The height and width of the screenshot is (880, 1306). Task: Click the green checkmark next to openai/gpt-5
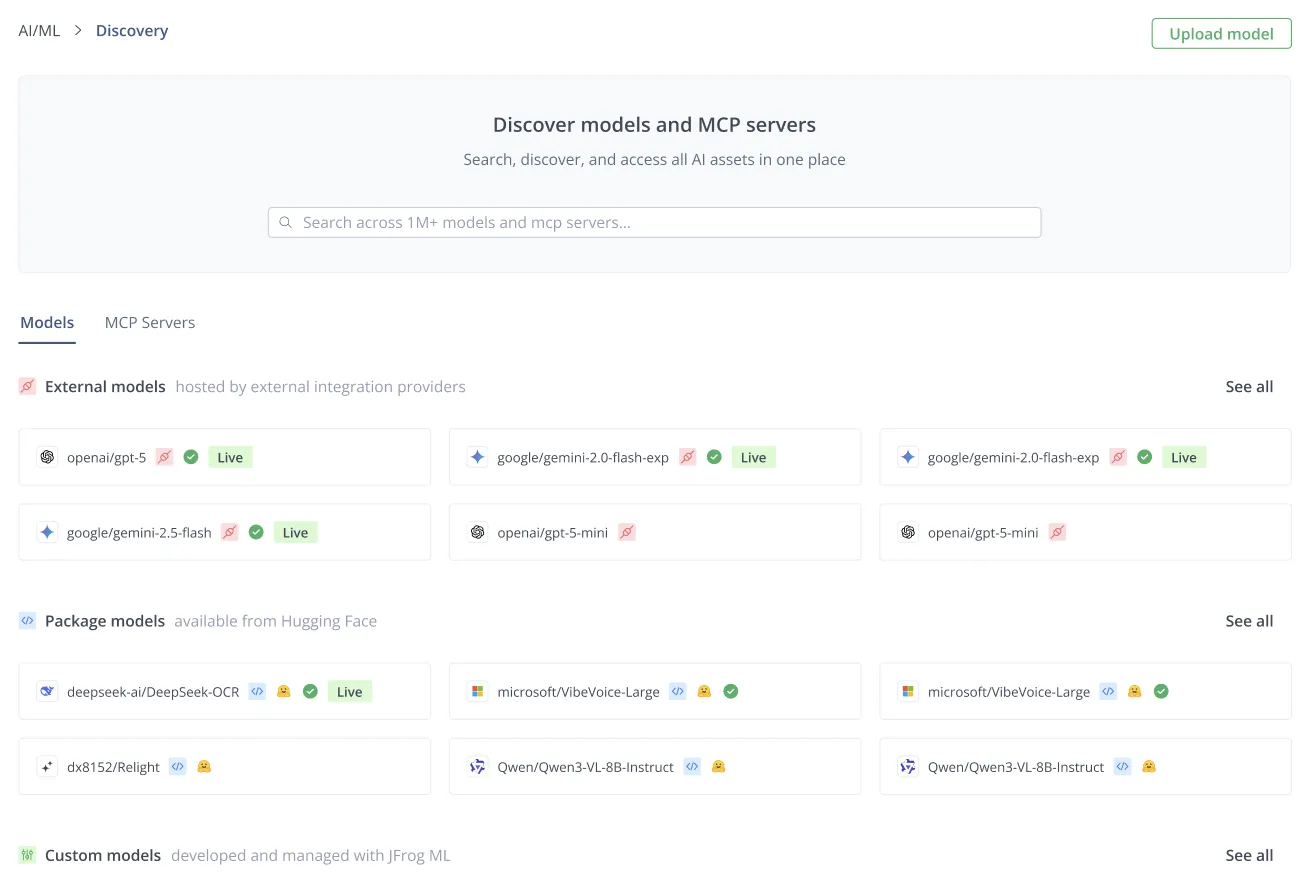[x=191, y=457]
